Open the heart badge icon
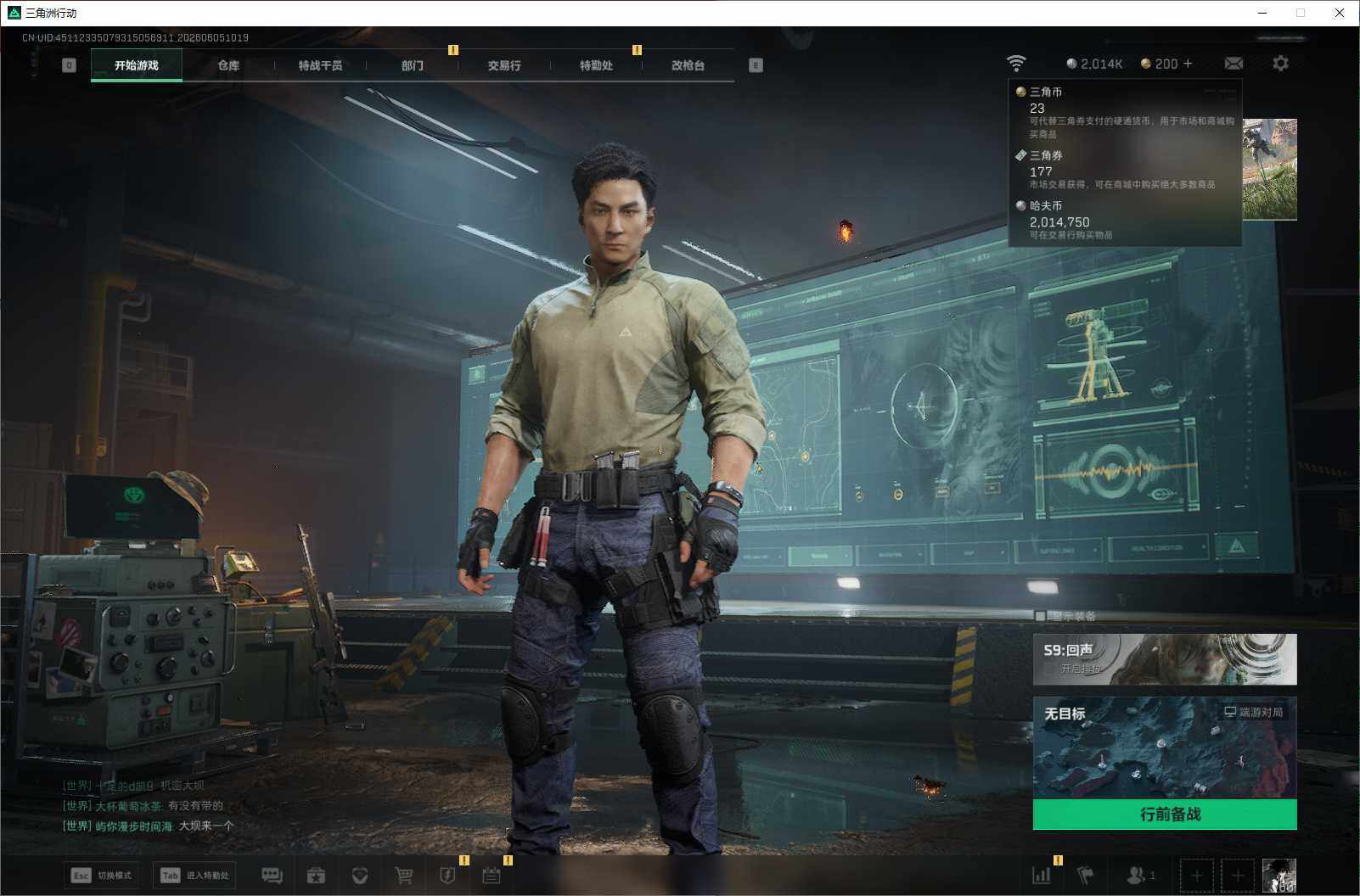 click(360, 876)
